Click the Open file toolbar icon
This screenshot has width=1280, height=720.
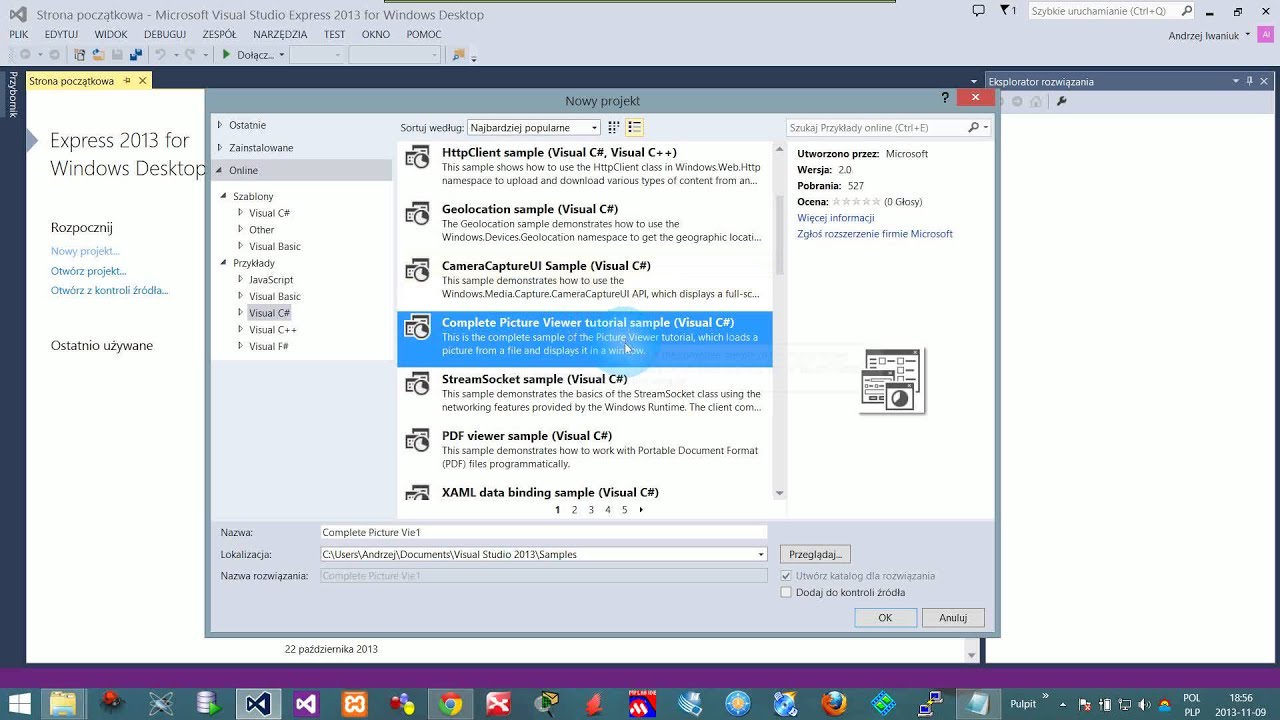point(98,55)
